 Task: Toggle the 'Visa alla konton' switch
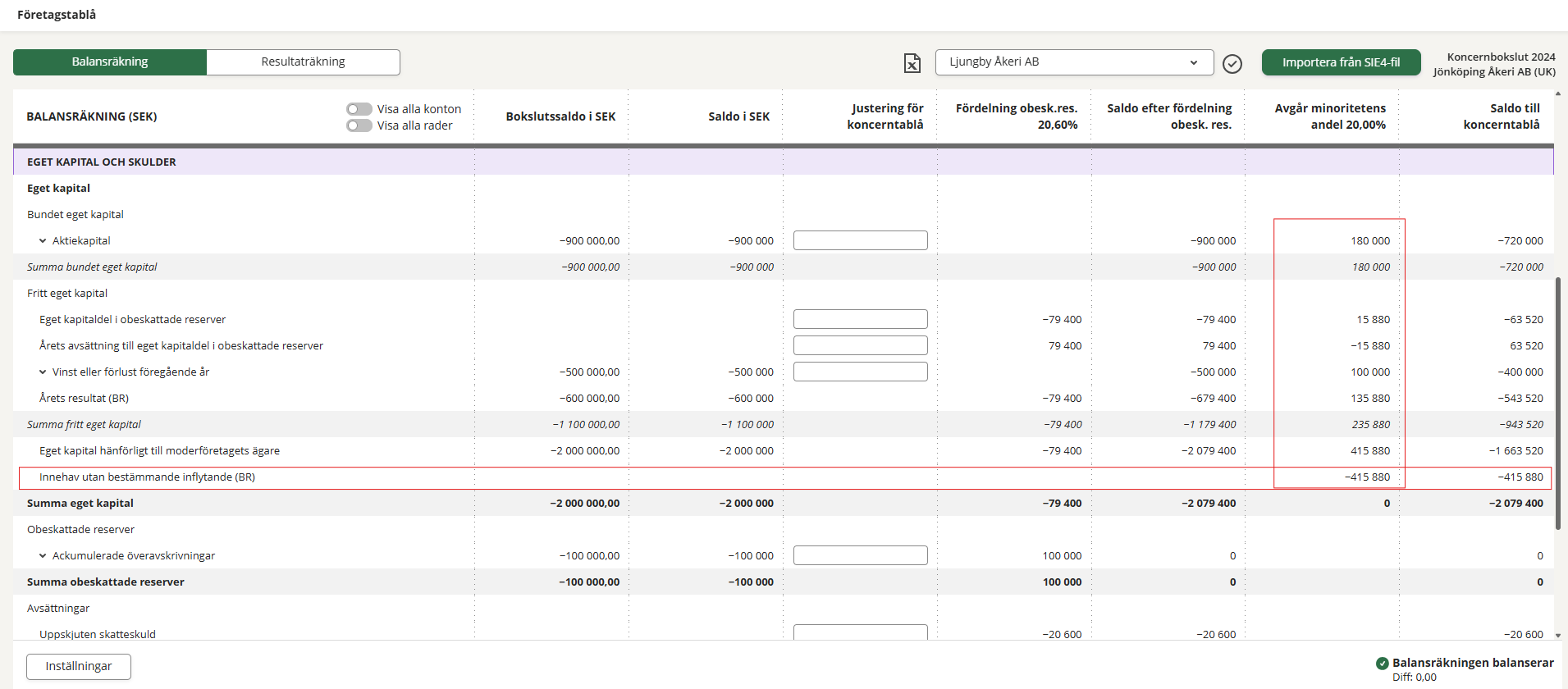pyautogui.click(x=359, y=109)
